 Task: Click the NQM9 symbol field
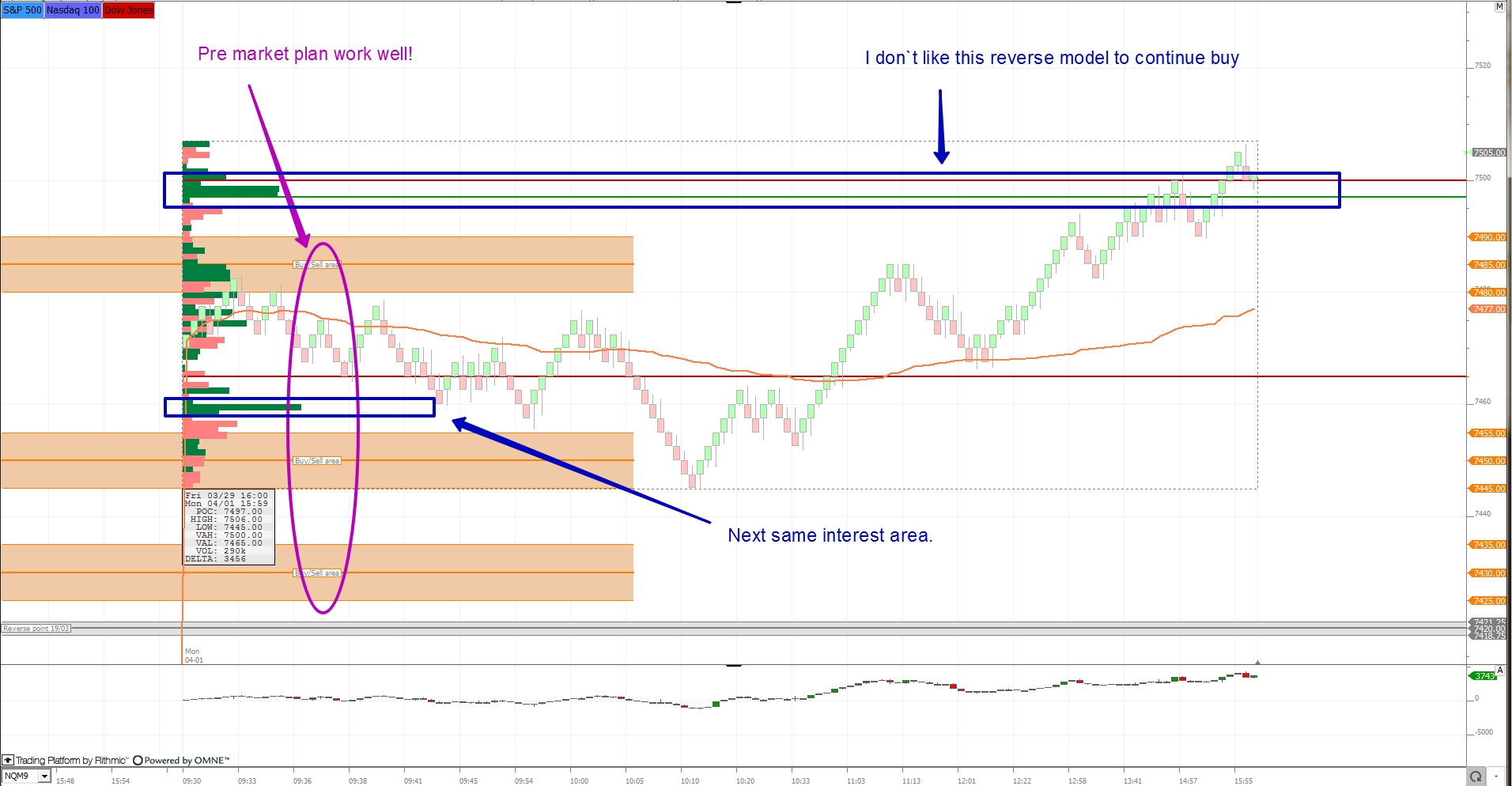pos(21,777)
